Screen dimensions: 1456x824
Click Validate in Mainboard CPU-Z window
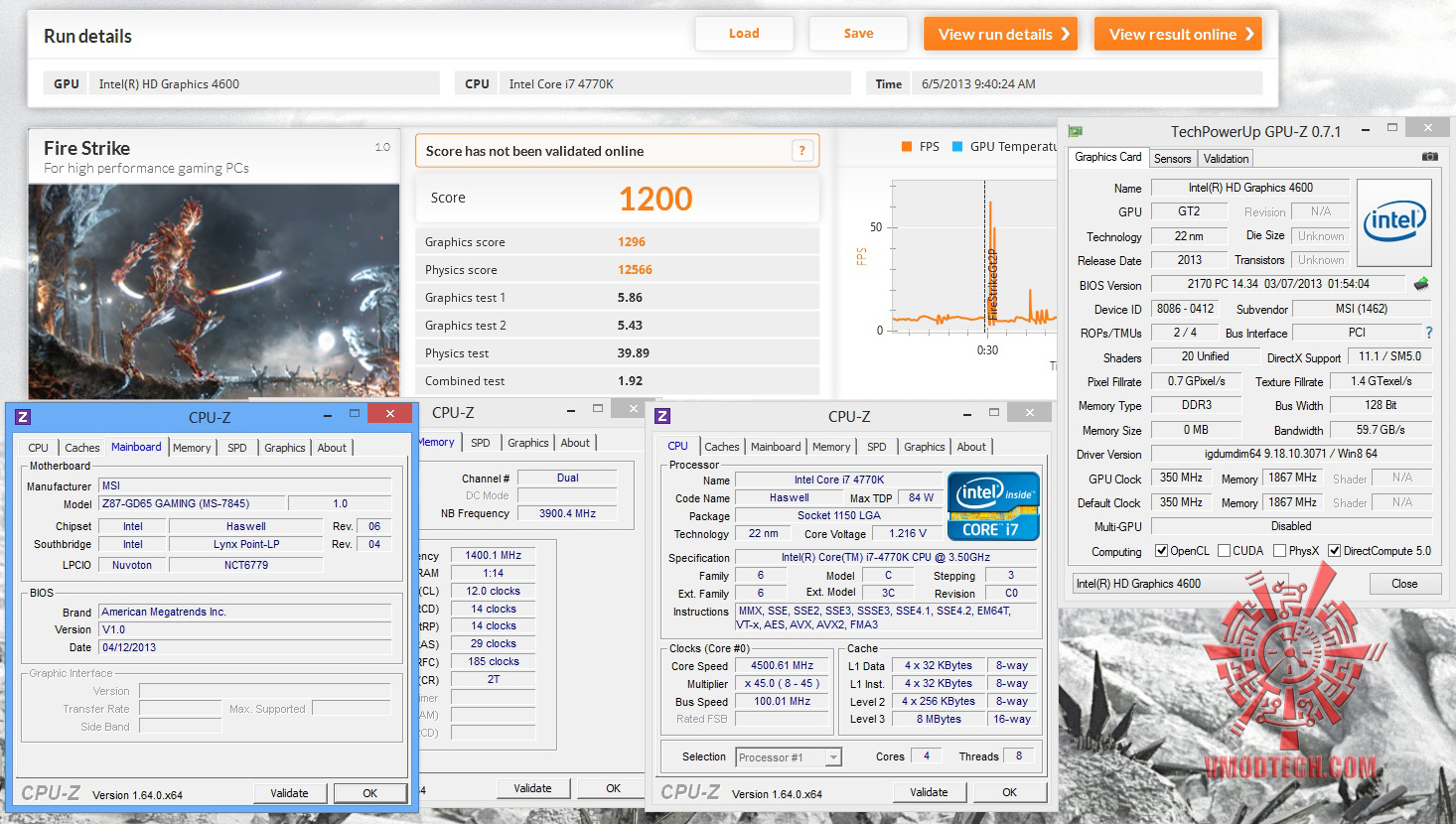coord(289,793)
